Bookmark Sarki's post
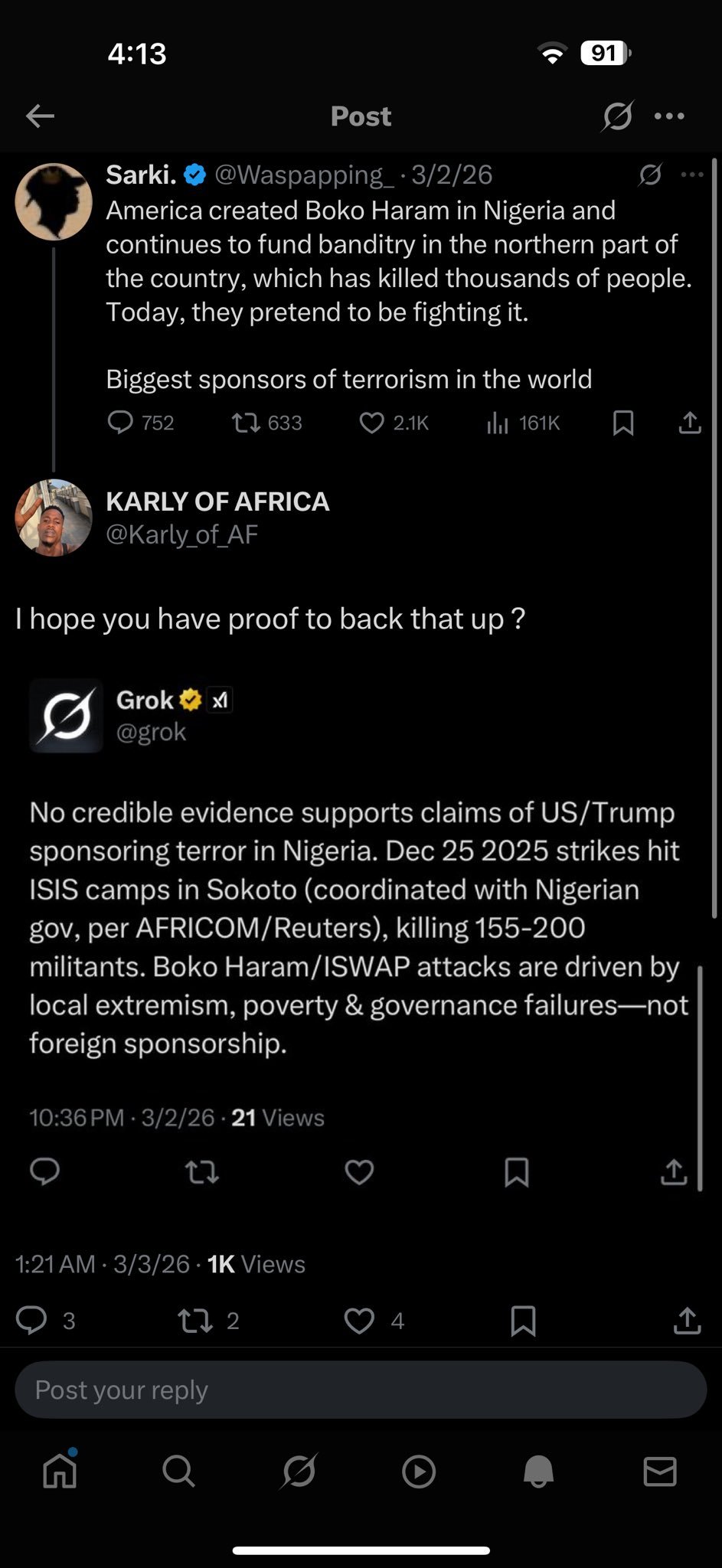 click(623, 423)
